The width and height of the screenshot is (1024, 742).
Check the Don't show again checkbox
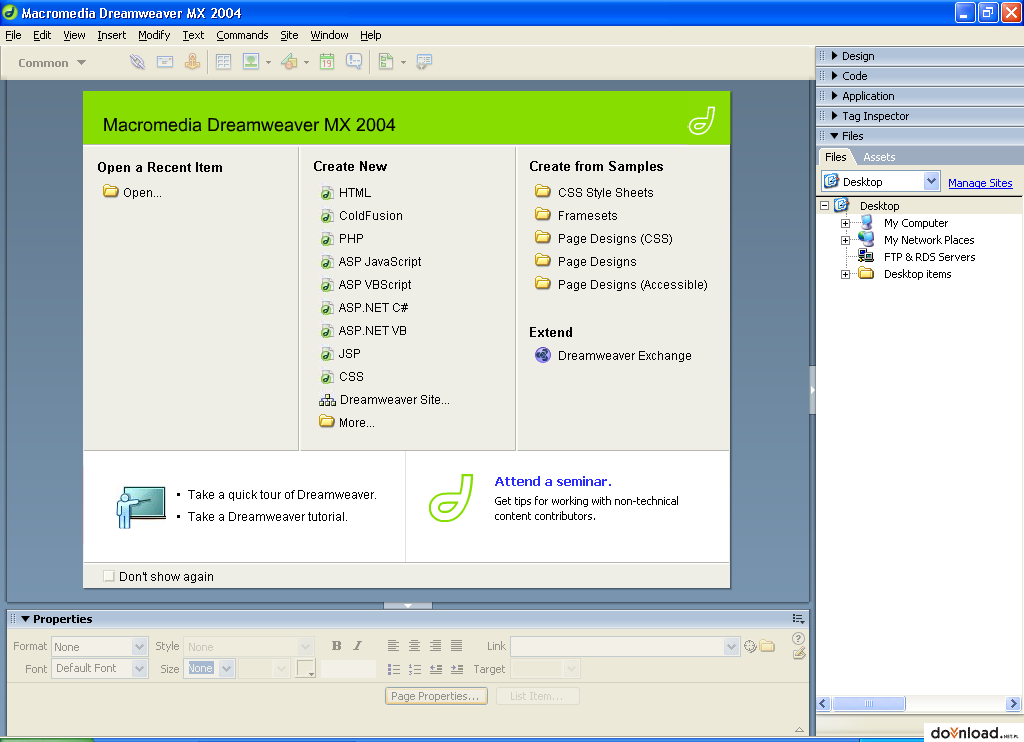pos(109,576)
